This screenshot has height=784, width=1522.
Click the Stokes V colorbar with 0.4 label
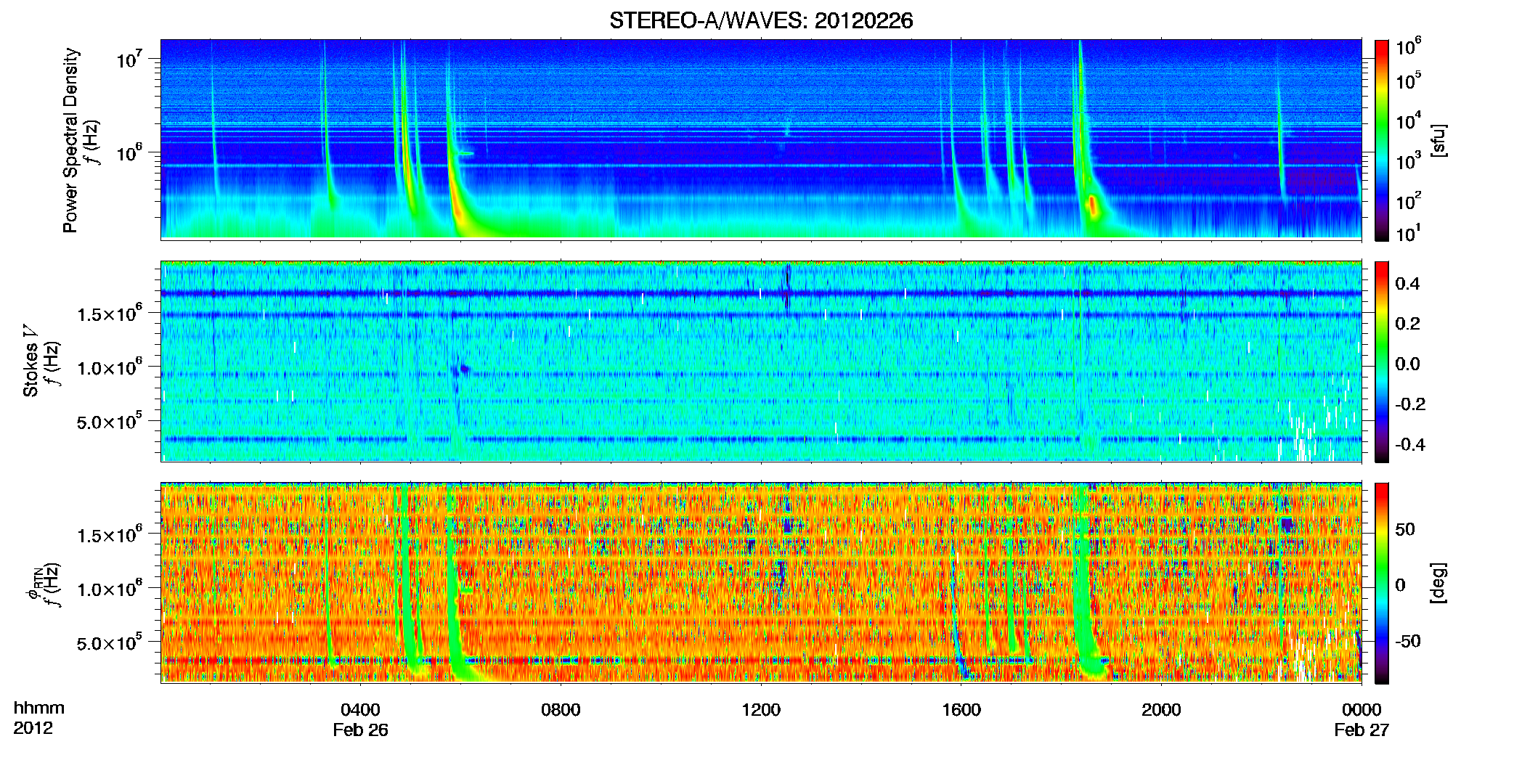tap(1382, 362)
